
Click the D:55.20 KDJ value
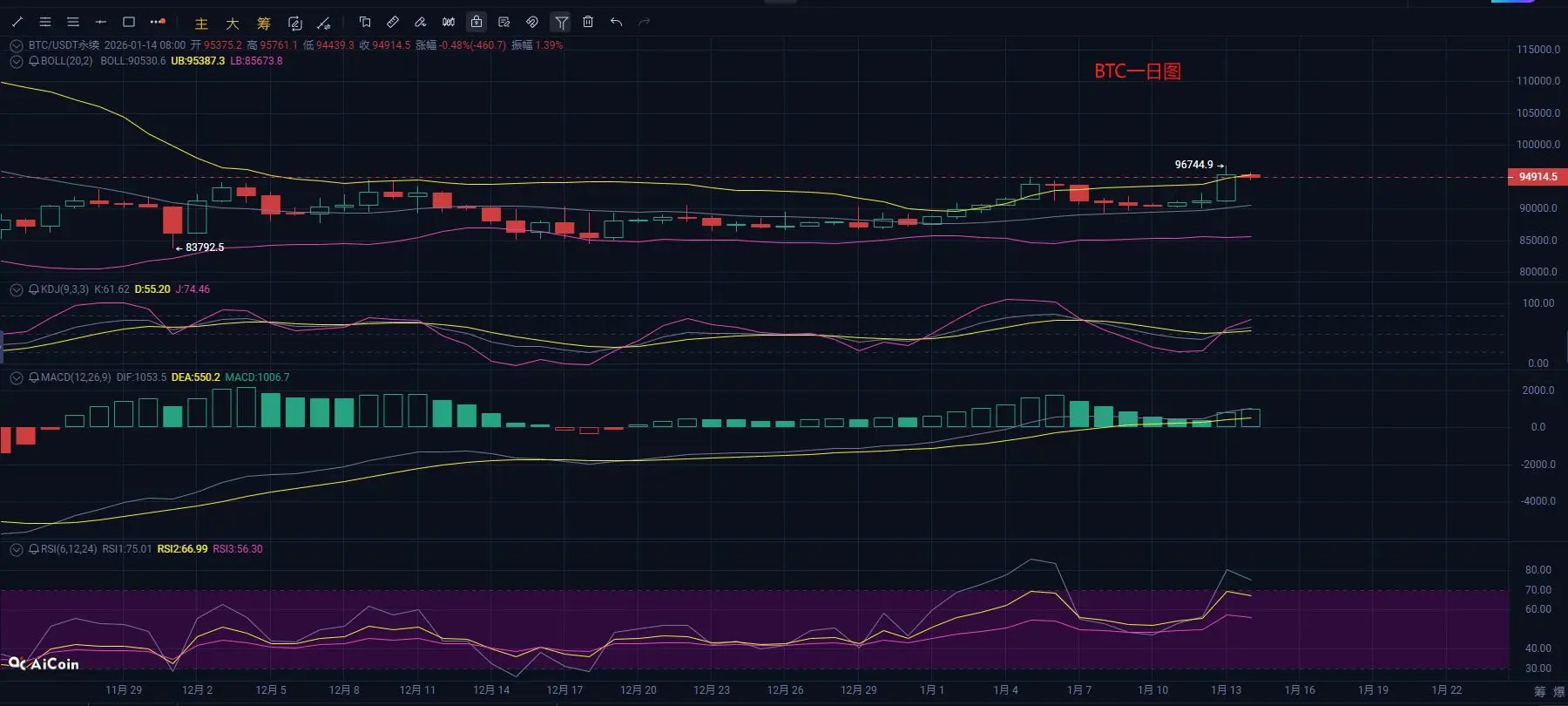tap(152, 289)
